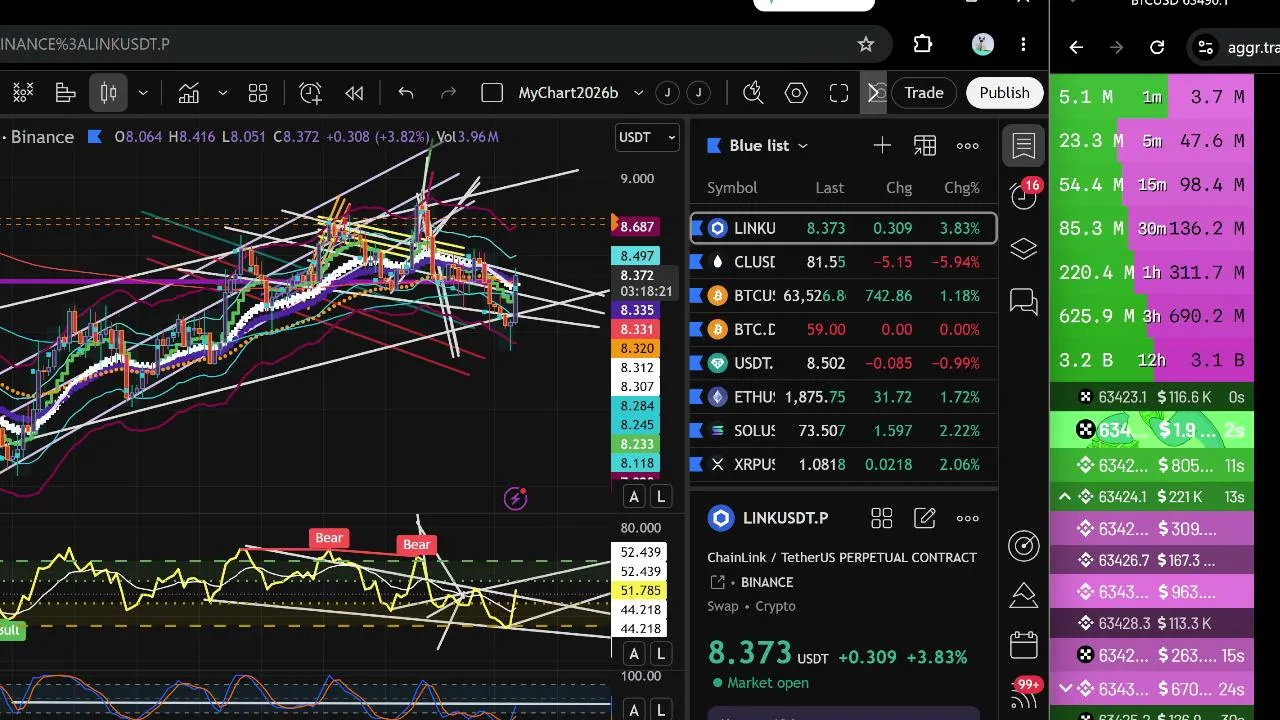Click the Trade button
Image resolution: width=1280 pixels, height=720 pixels.
click(924, 93)
